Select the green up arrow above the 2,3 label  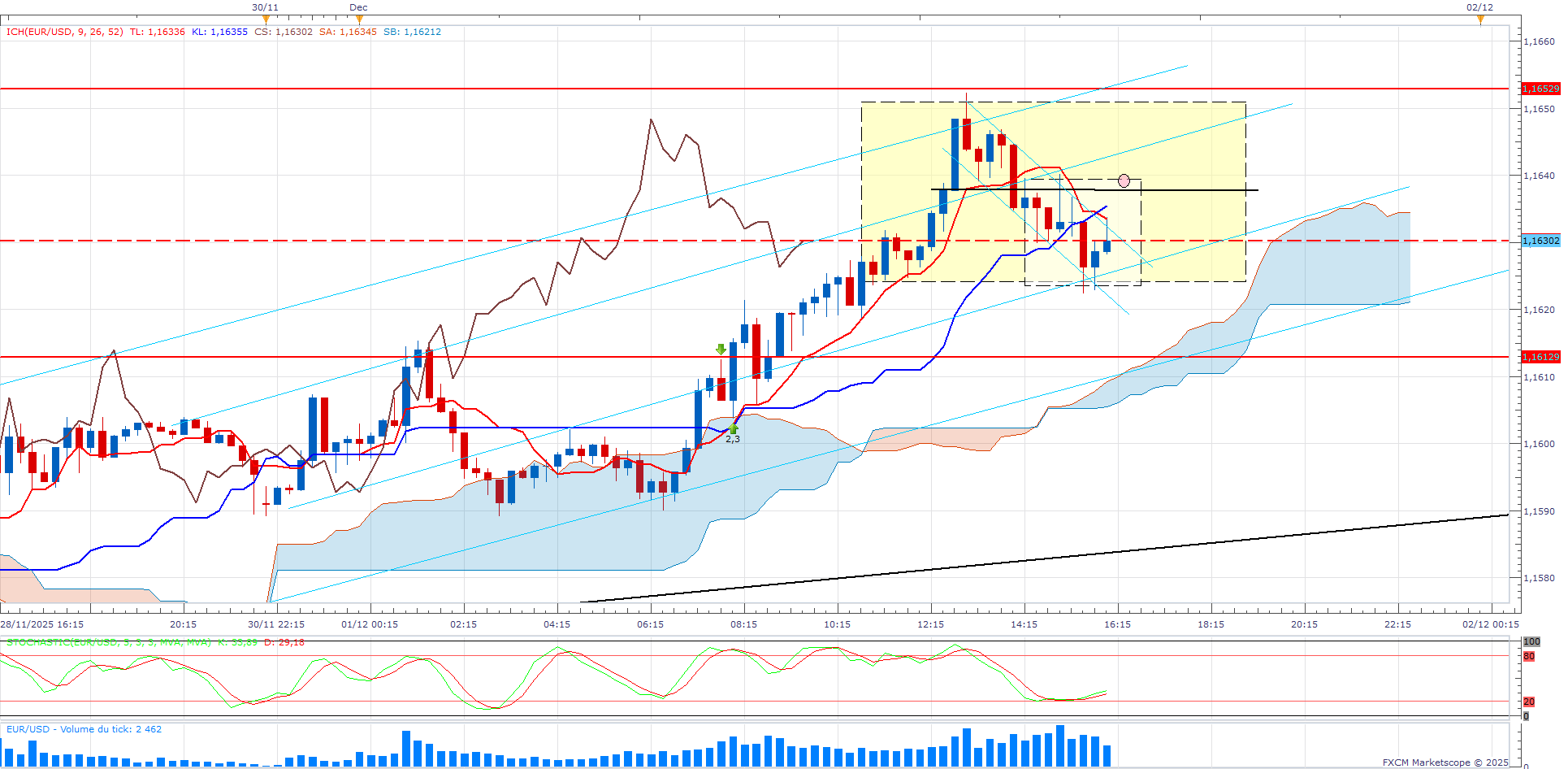point(734,428)
